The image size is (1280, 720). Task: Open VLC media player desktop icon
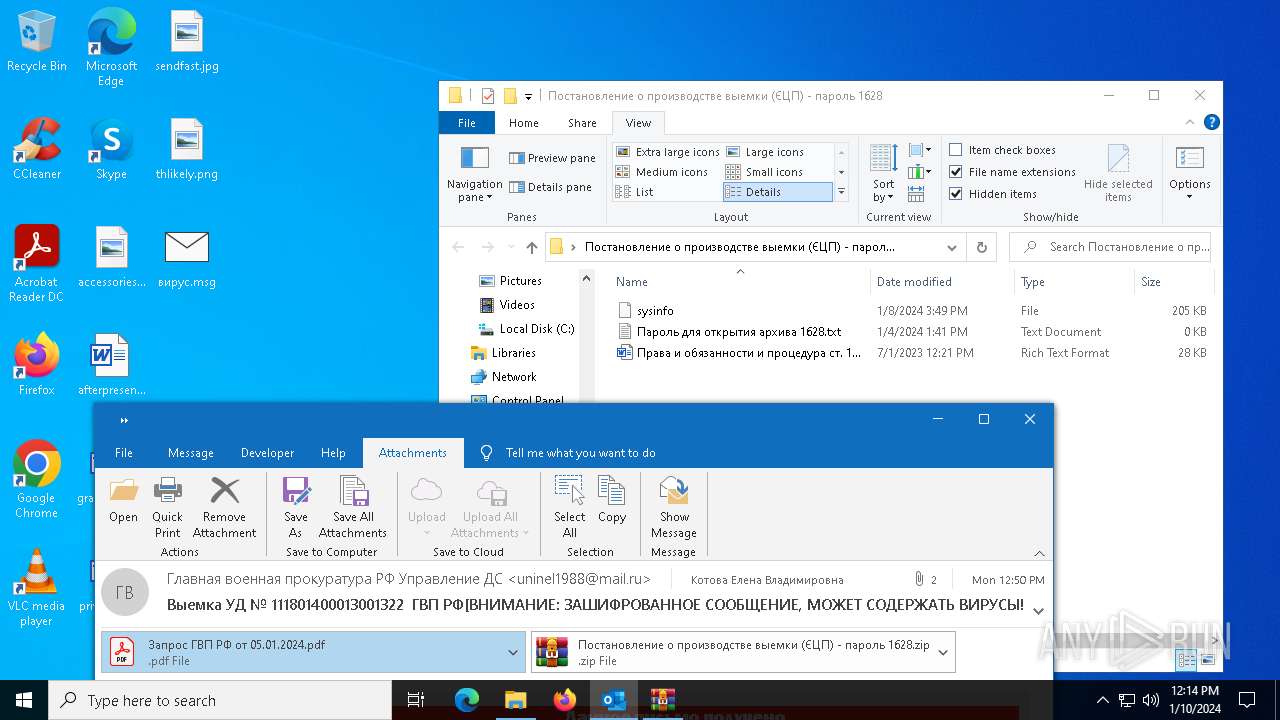[37, 587]
